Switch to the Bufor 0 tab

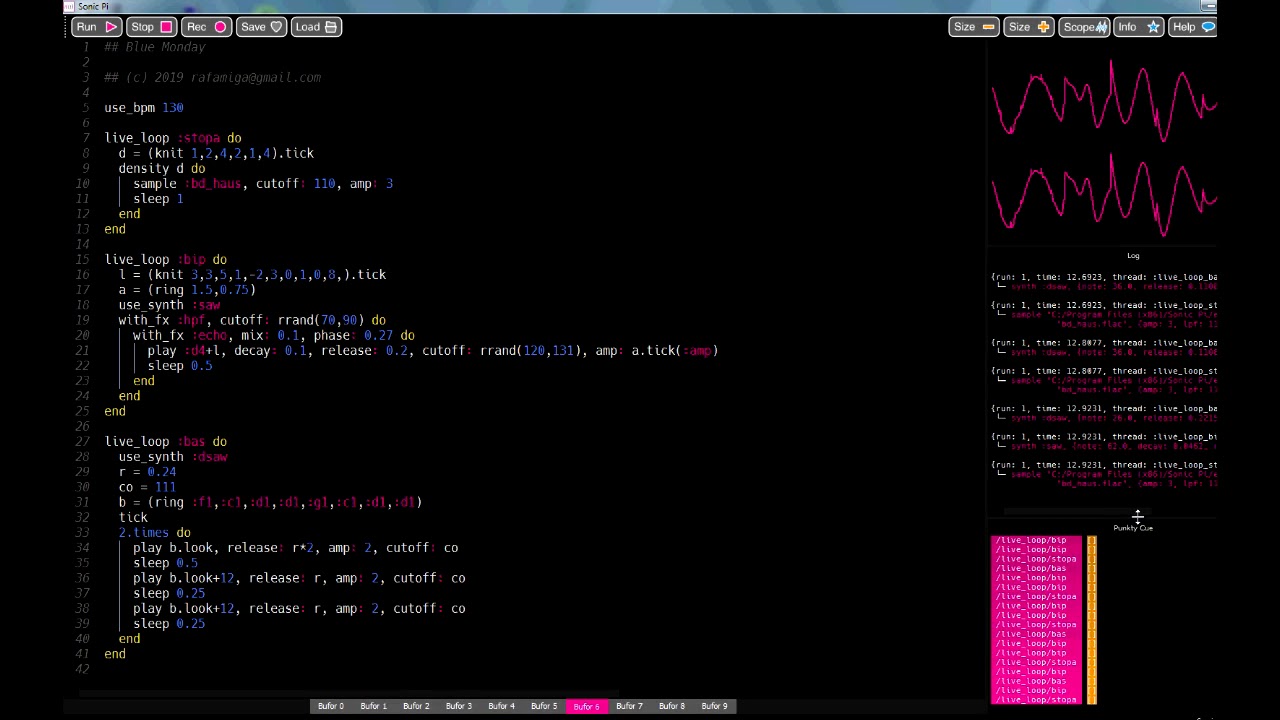[331, 706]
